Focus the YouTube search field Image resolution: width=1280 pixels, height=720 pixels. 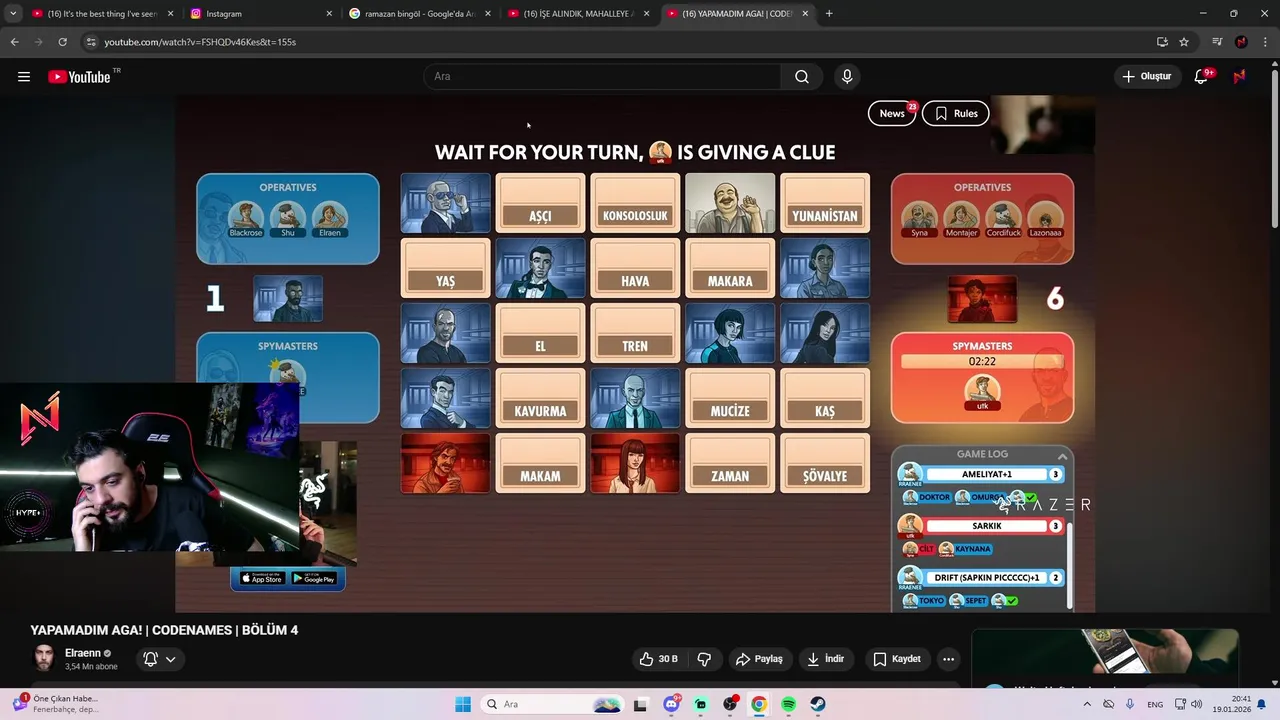click(603, 77)
